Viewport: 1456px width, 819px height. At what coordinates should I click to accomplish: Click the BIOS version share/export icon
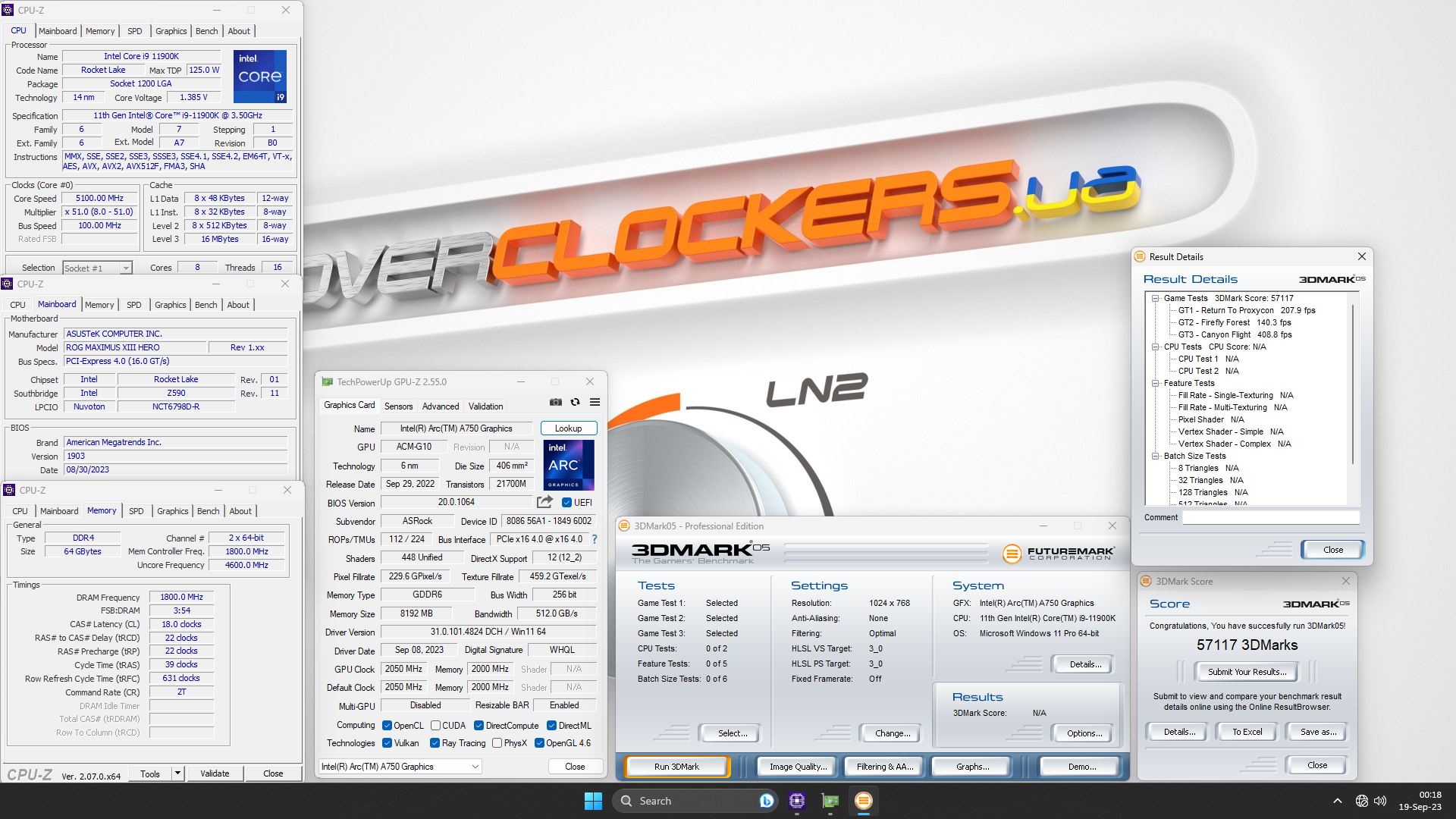pyautogui.click(x=544, y=502)
